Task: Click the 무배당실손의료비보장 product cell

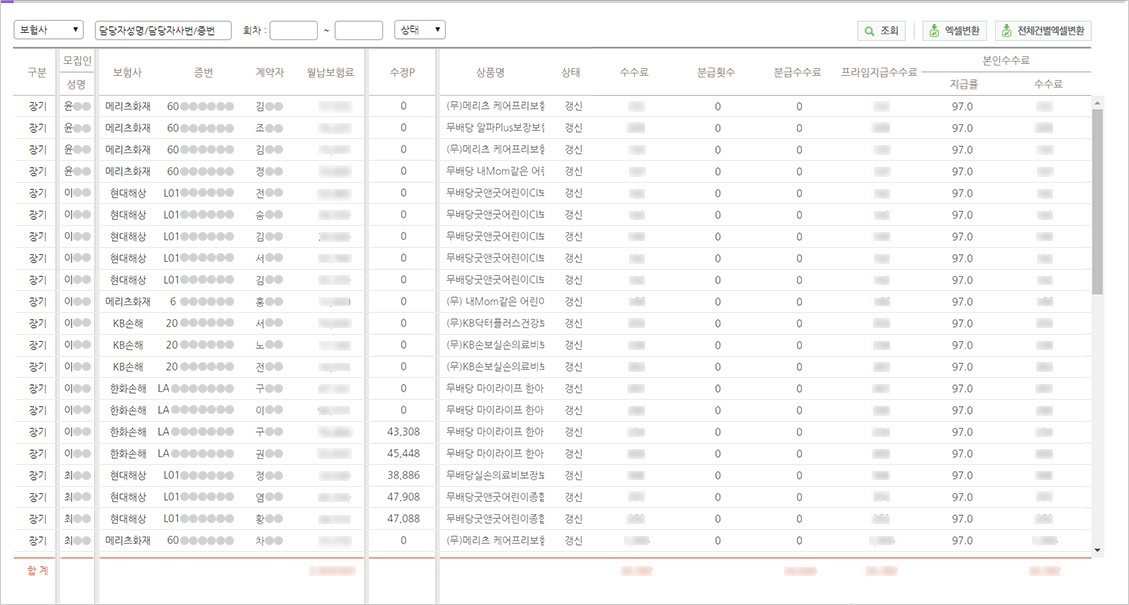Action: click(x=495, y=475)
